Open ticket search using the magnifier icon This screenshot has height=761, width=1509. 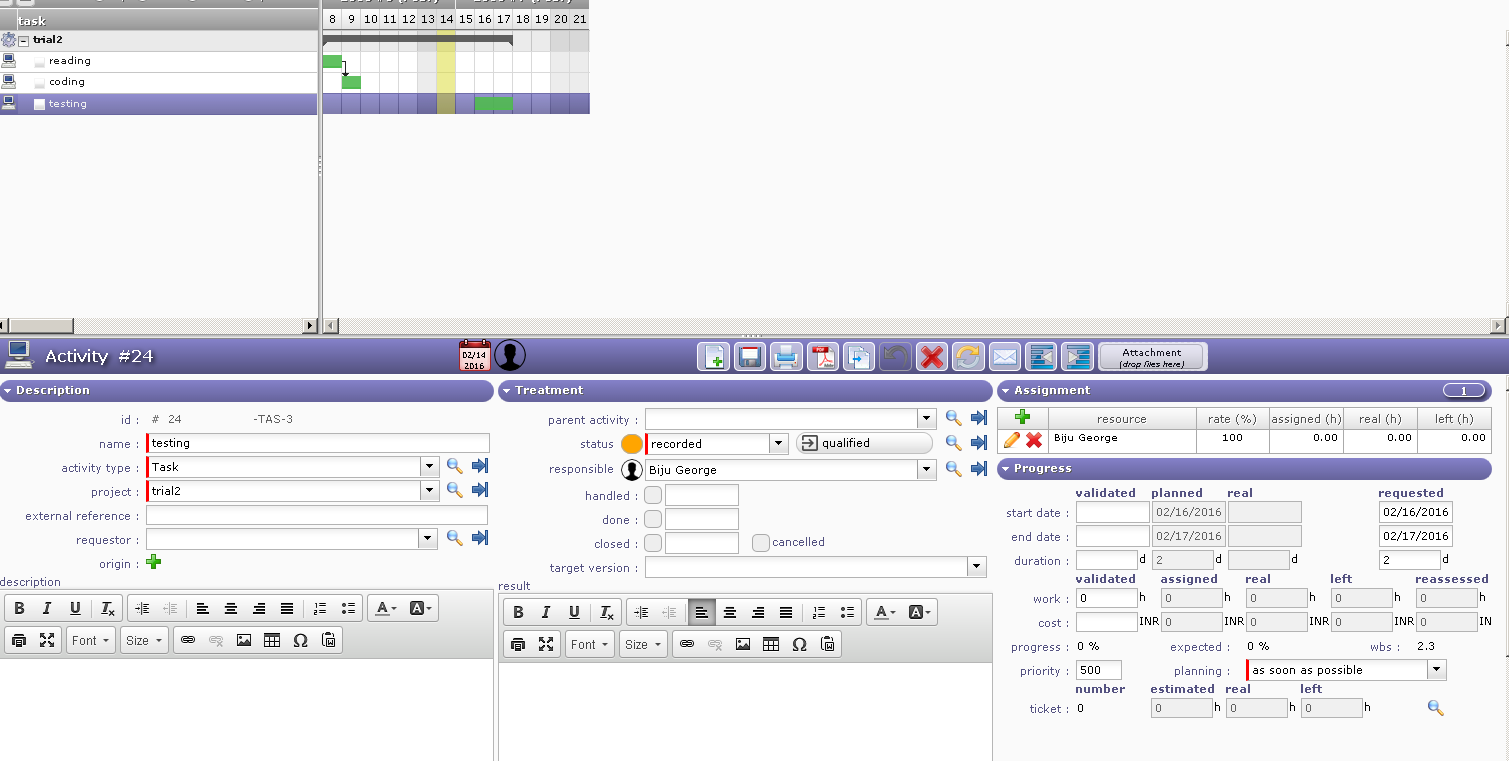1436,708
